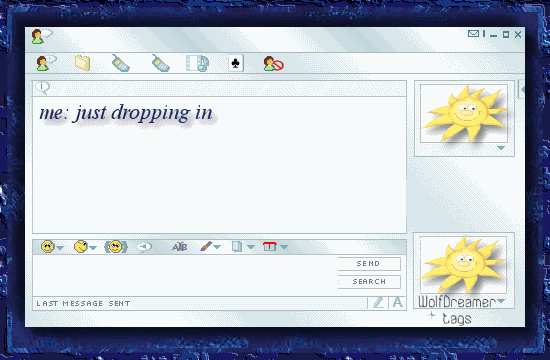Block the contact with red prohibited icon
Image resolution: width=550 pixels, height=360 pixels.
tap(274, 64)
